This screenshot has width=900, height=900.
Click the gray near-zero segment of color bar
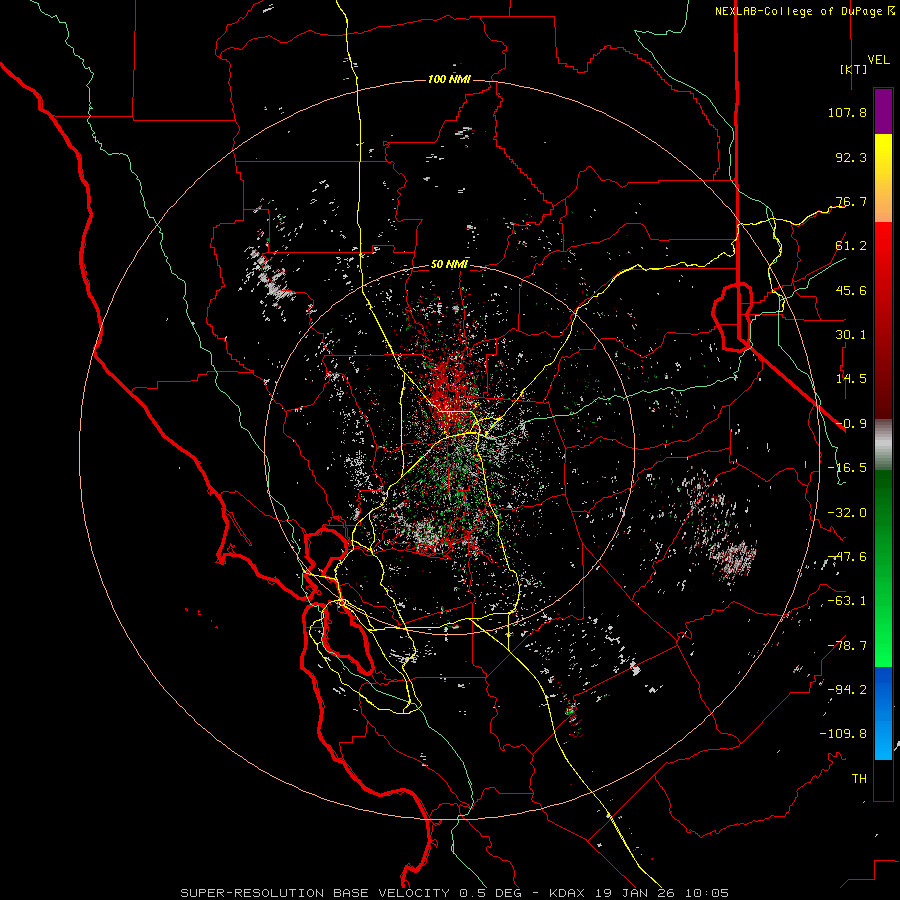click(x=883, y=445)
